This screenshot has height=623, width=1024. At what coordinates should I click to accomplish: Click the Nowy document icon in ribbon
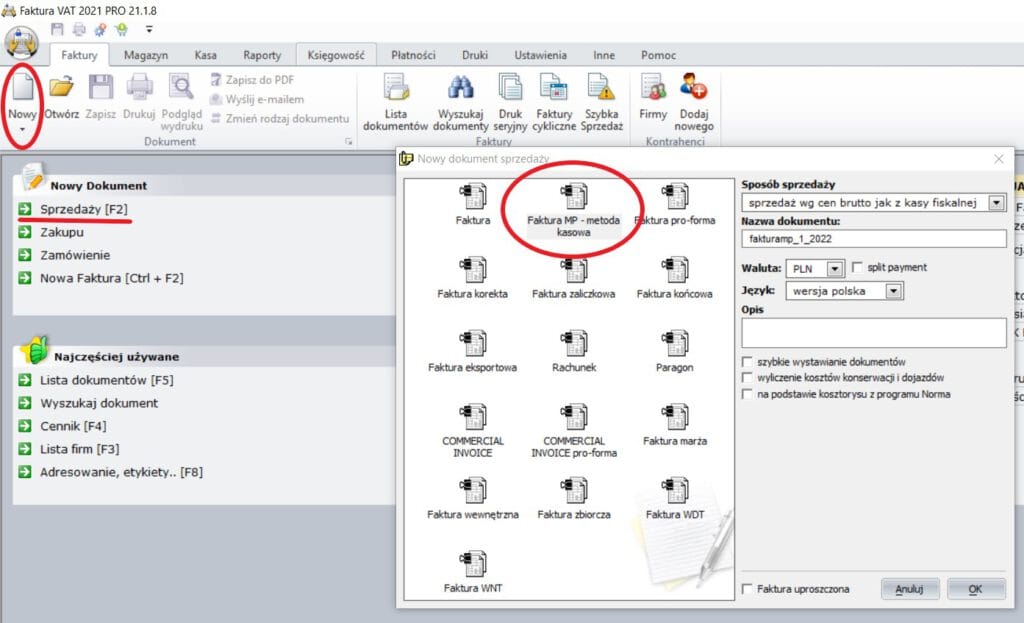click(x=21, y=92)
